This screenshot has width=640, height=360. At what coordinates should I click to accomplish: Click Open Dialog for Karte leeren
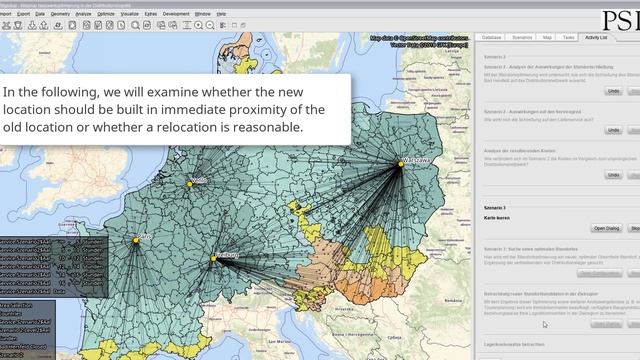(x=607, y=228)
